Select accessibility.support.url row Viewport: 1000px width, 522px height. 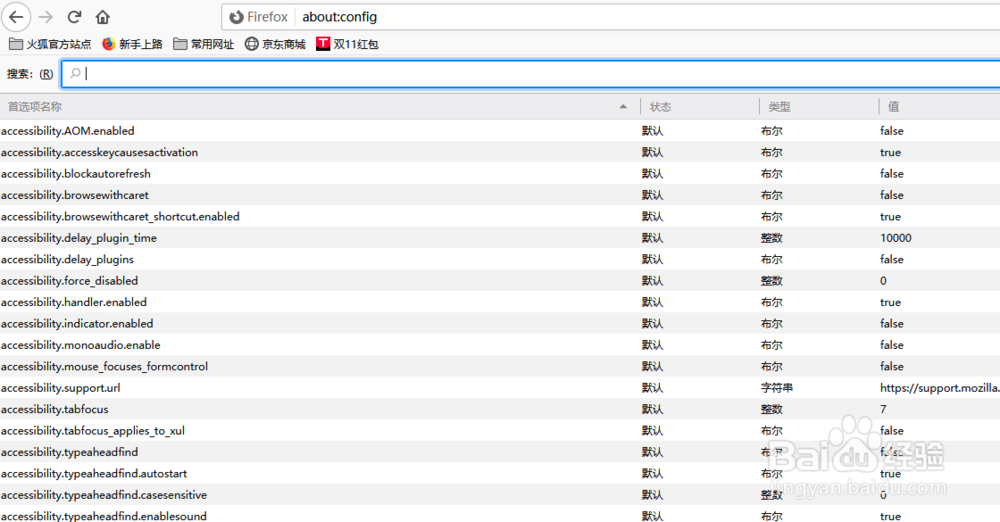500,387
